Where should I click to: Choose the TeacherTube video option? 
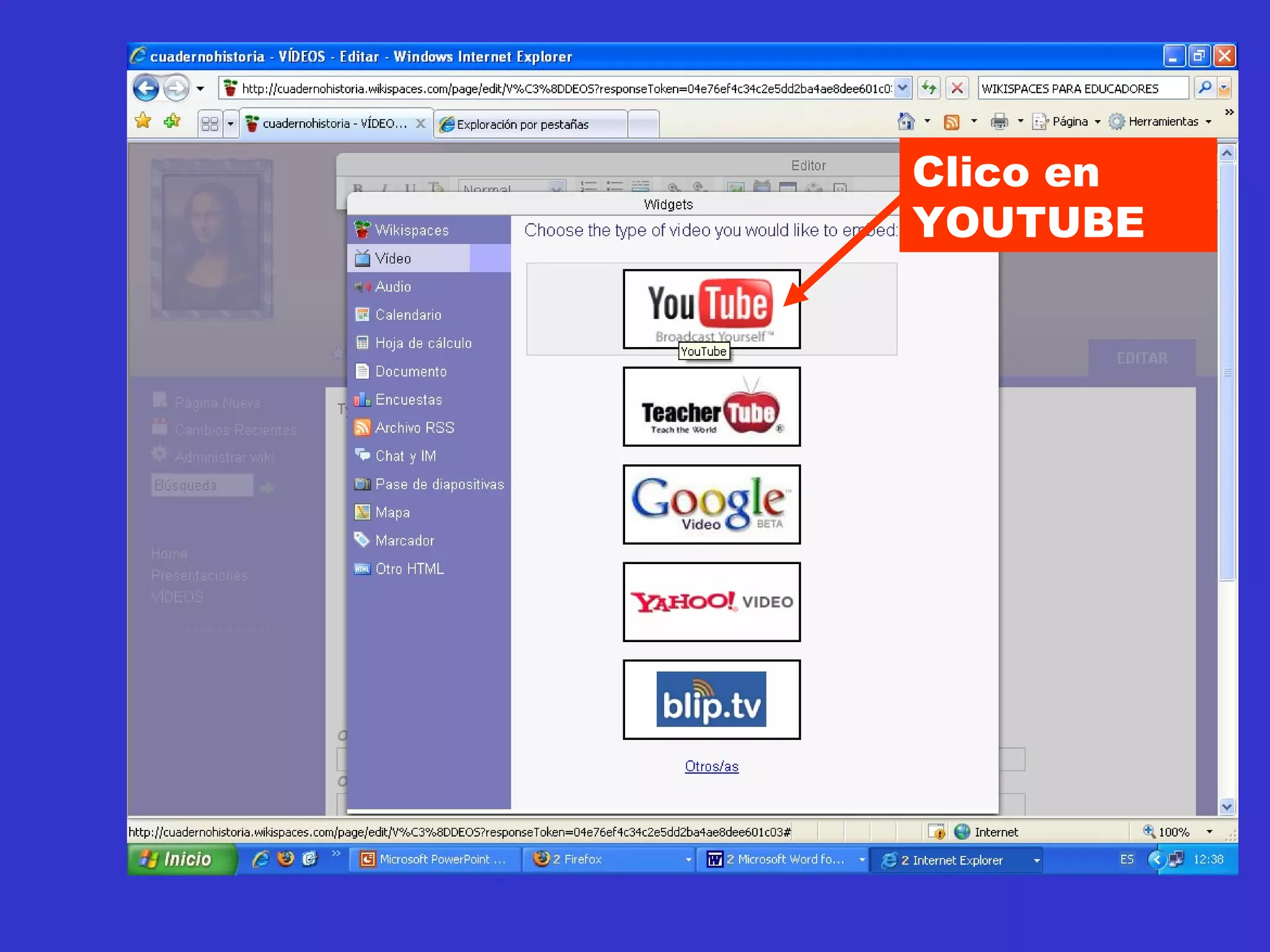coord(711,407)
